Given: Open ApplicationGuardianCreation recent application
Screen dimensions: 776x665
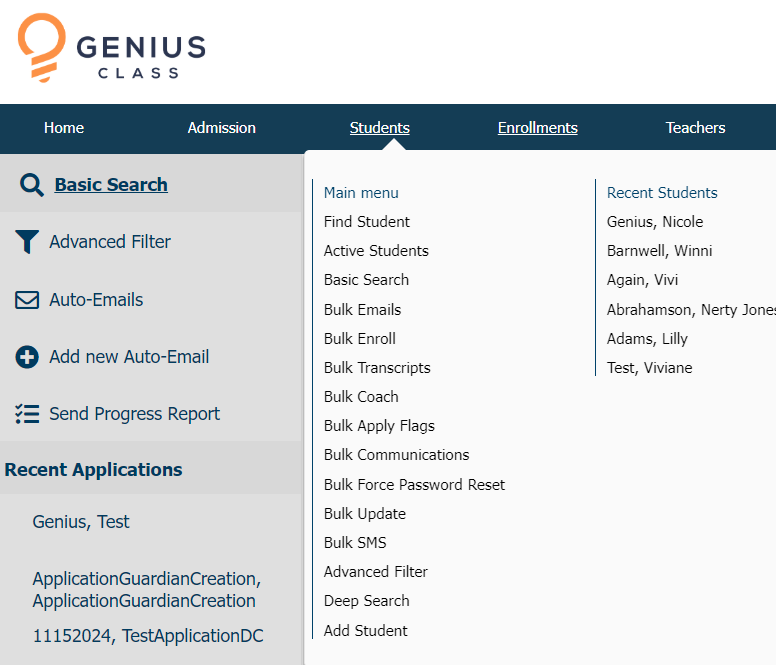Looking at the screenshot, I should [146, 590].
